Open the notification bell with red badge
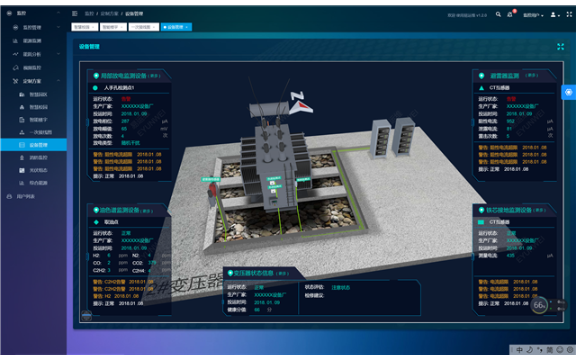The height and width of the screenshot is (360, 576). click(x=510, y=14)
